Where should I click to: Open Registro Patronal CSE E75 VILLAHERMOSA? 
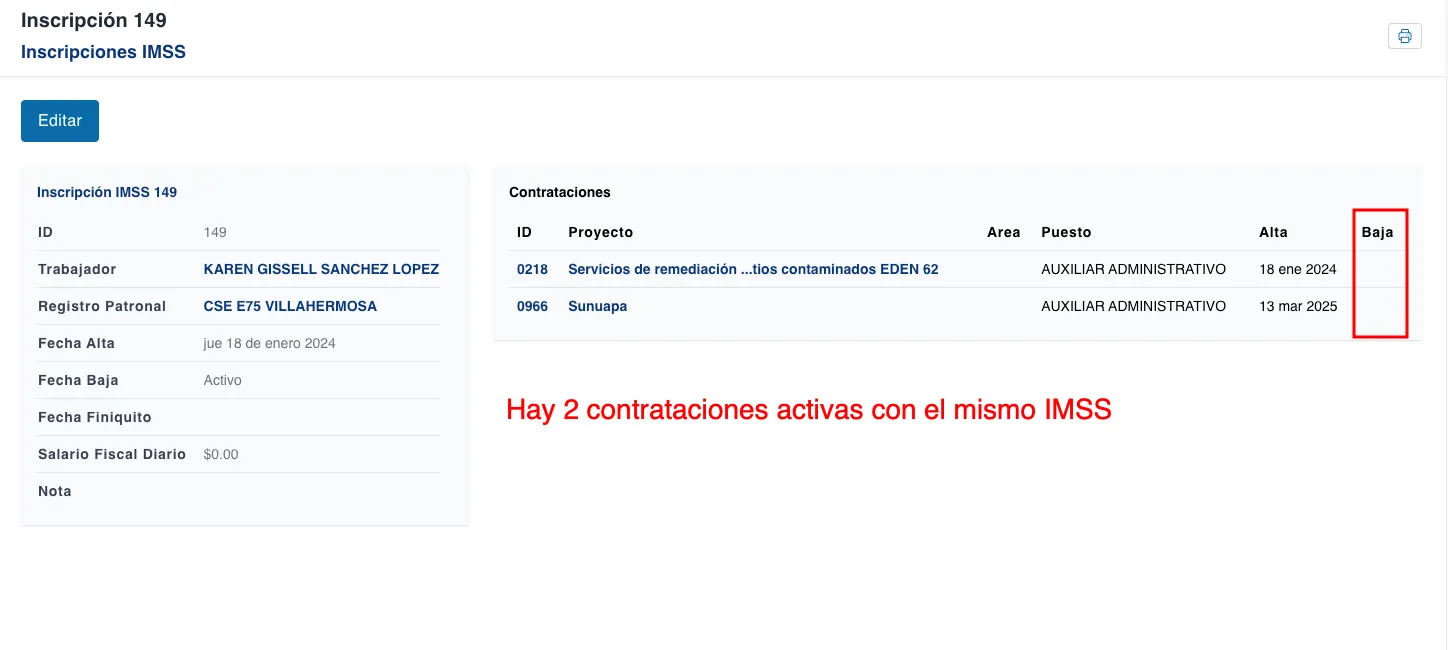coord(290,306)
